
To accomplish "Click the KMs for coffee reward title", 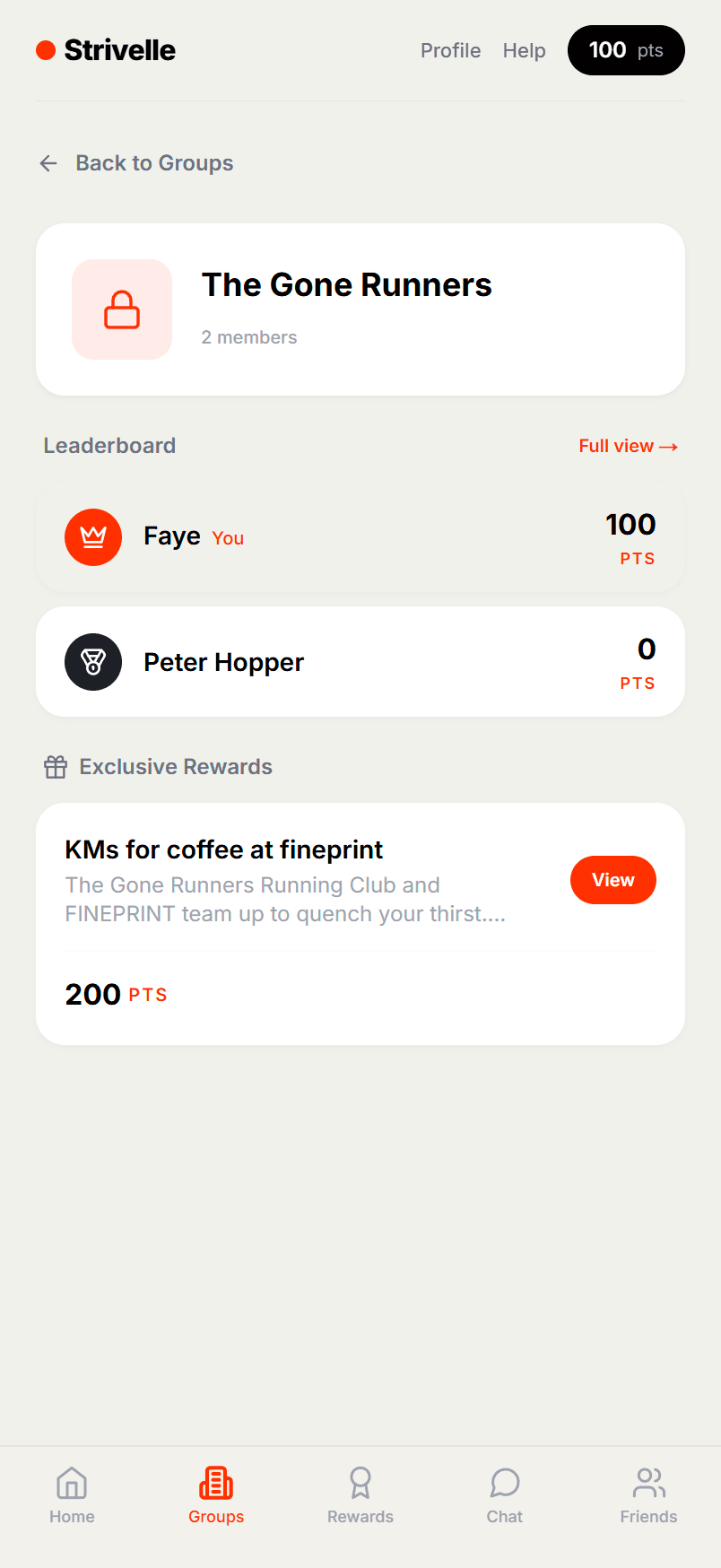I will (224, 849).
